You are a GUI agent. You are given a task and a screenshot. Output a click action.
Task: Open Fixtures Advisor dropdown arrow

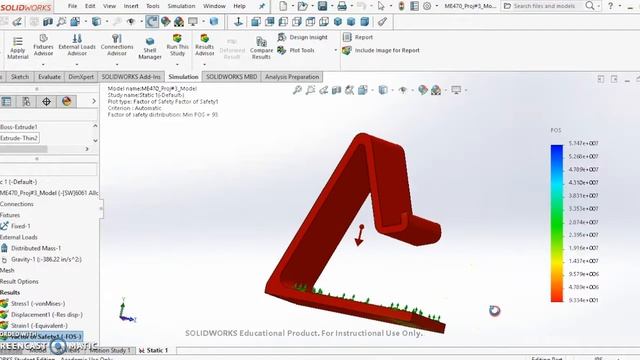pyautogui.click(x=43, y=64)
